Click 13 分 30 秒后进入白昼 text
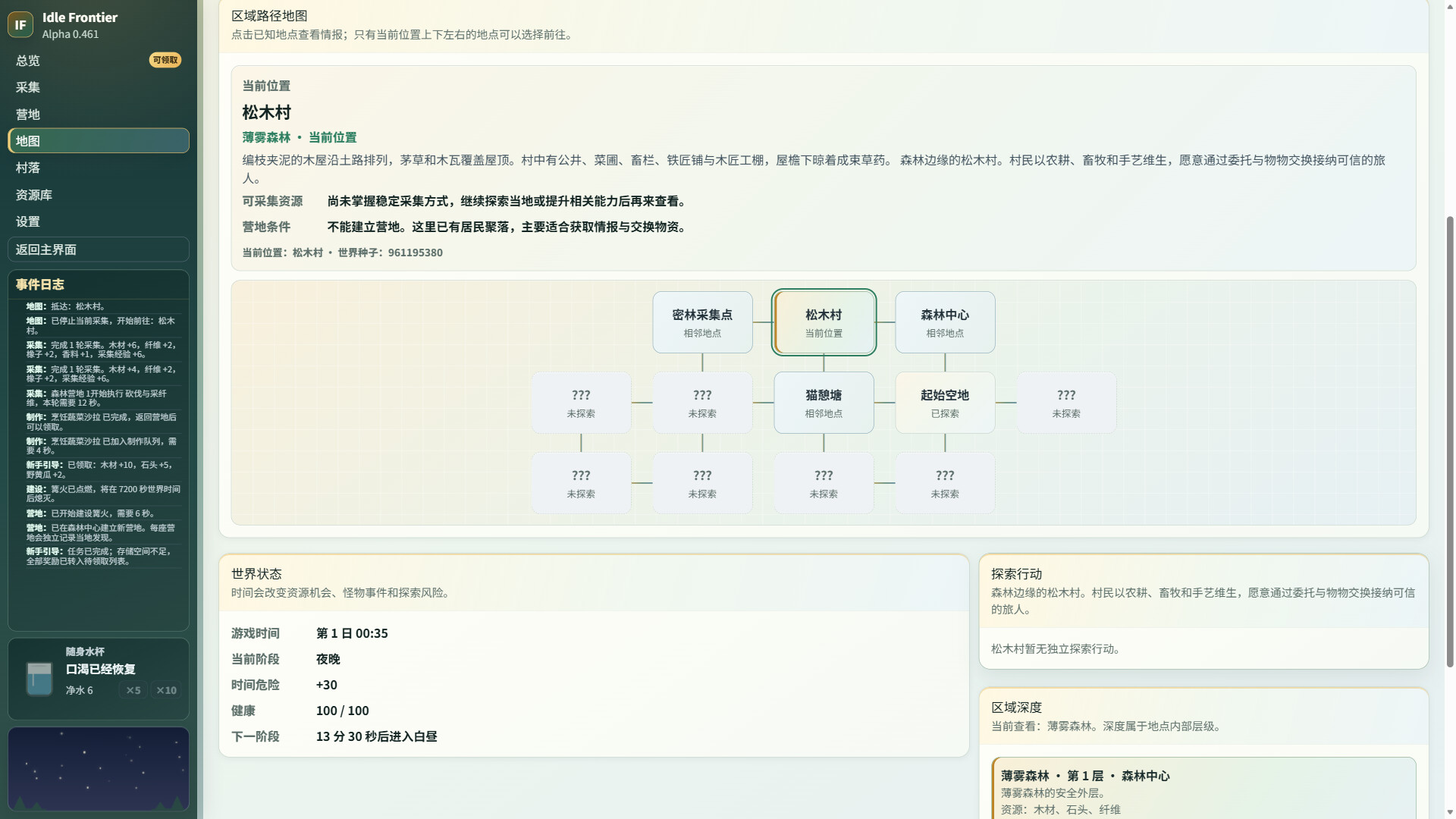The width and height of the screenshot is (1456, 819). point(377,736)
